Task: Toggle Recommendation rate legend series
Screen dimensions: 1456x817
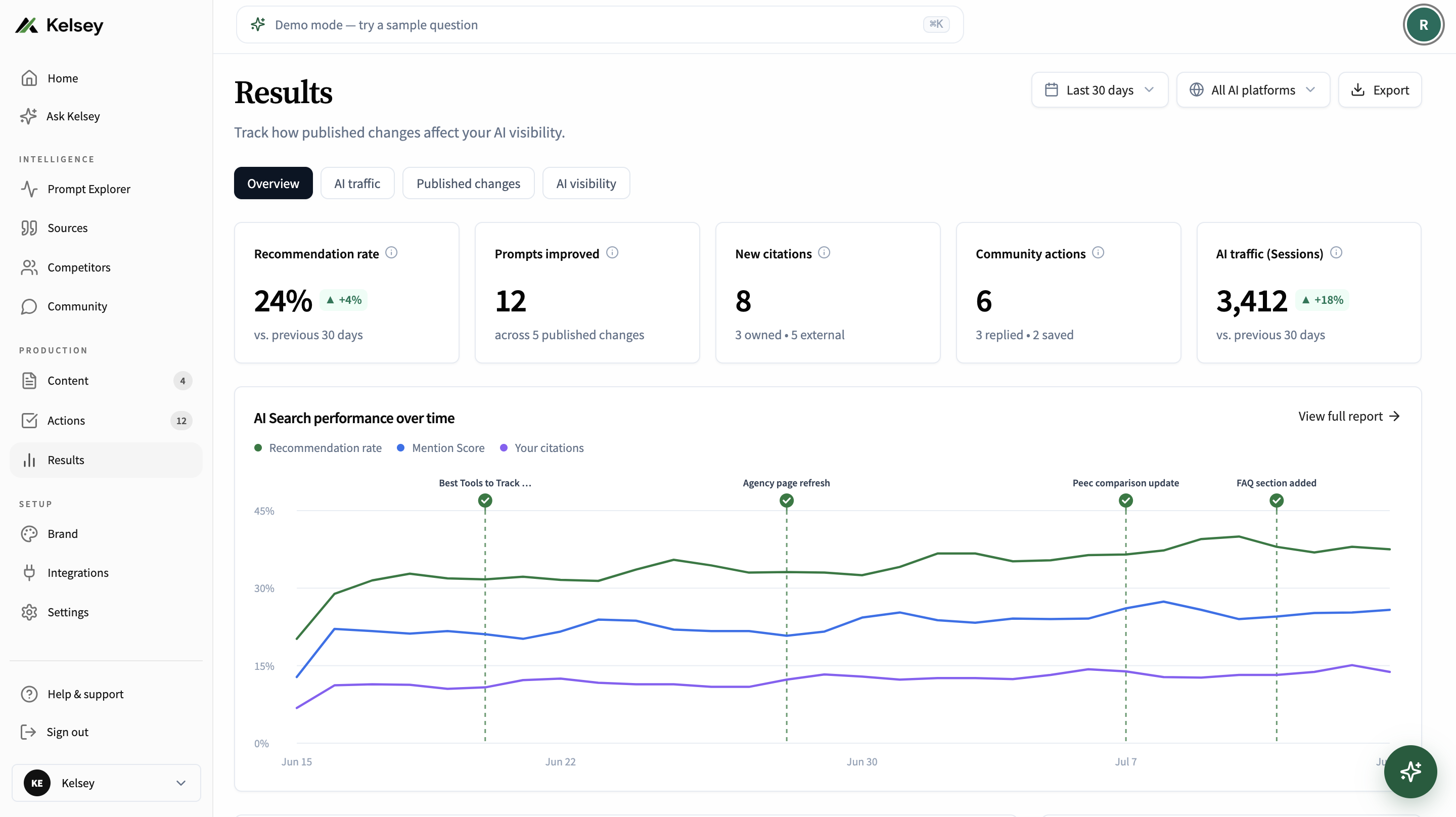Action: pyautogui.click(x=318, y=448)
